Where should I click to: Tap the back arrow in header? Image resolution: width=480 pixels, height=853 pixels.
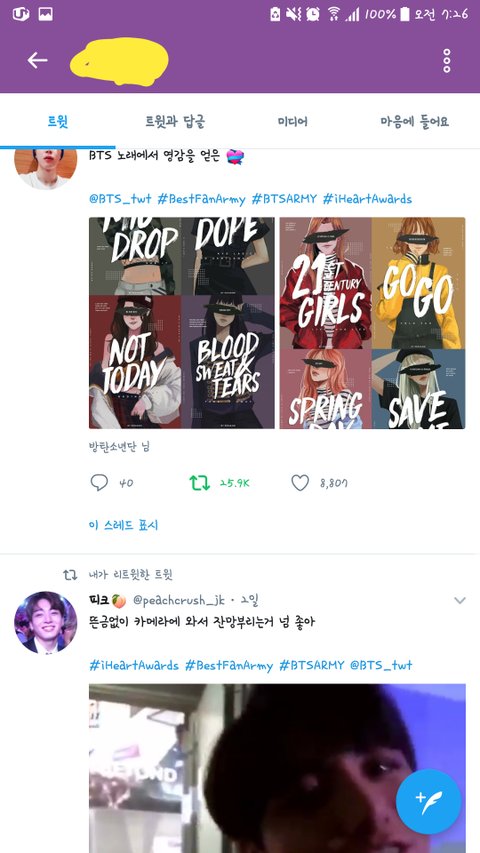(38, 60)
